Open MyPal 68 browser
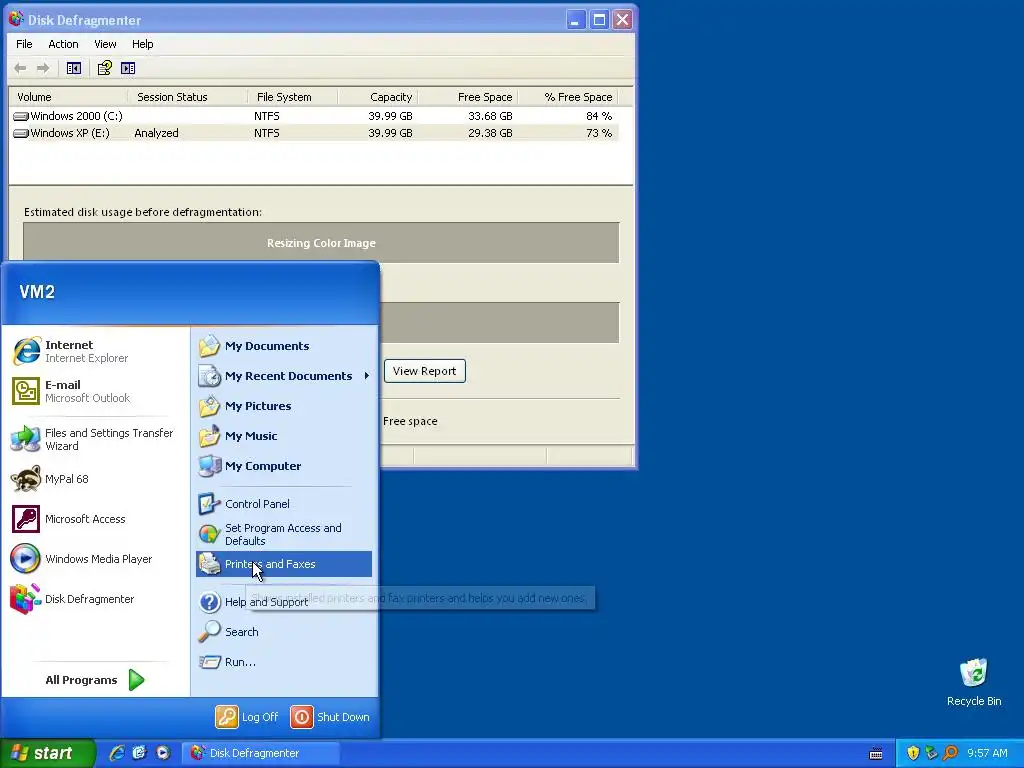1024x768 pixels. click(95, 479)
